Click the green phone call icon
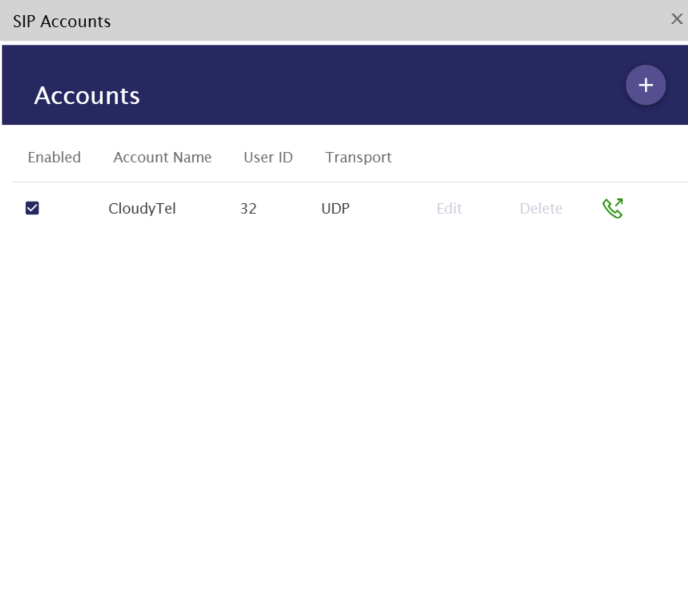The width and height of the screenshot is (688, 589). click(x=613, y=208)
